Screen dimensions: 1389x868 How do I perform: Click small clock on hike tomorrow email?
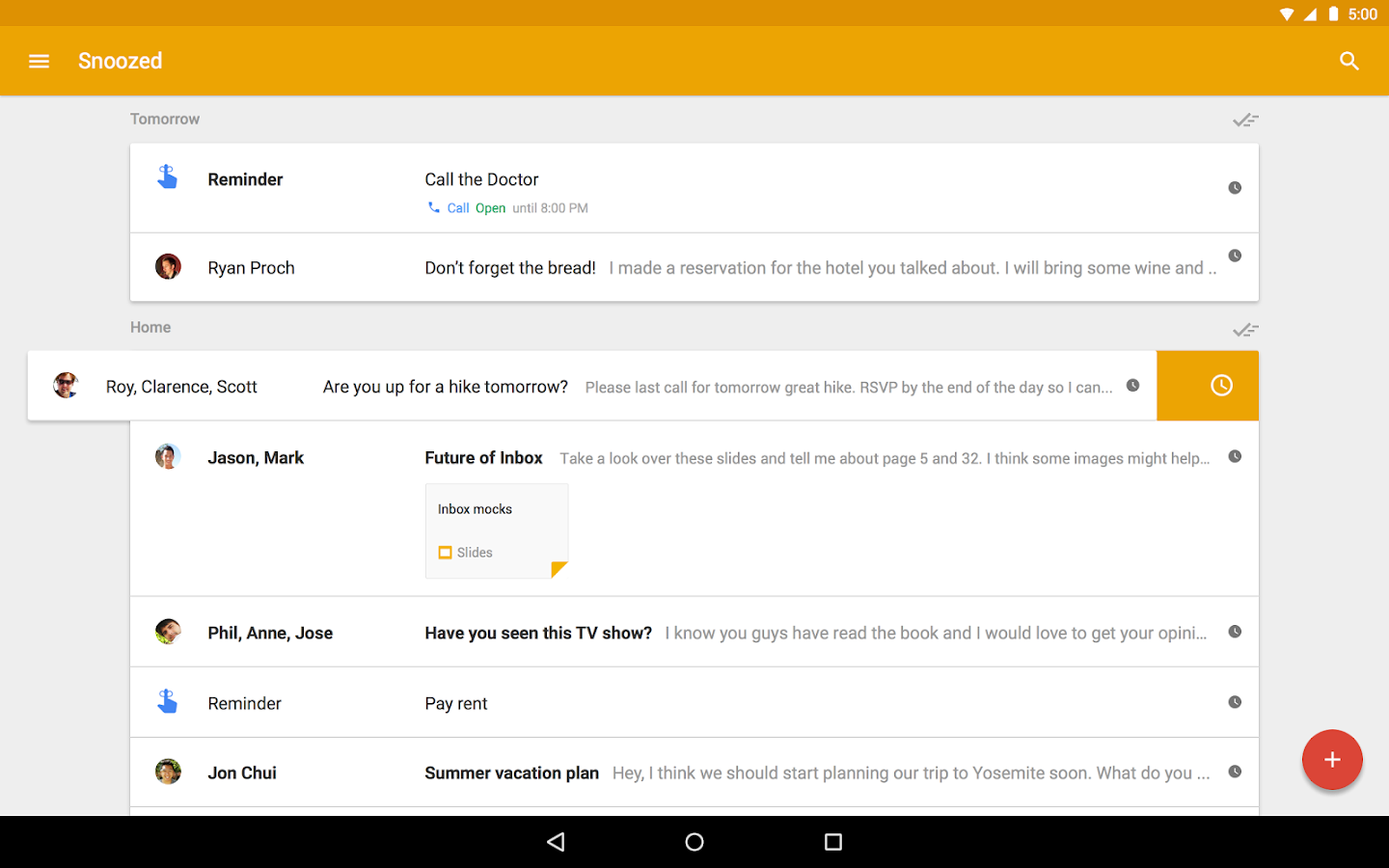(x=1133, y=385)
